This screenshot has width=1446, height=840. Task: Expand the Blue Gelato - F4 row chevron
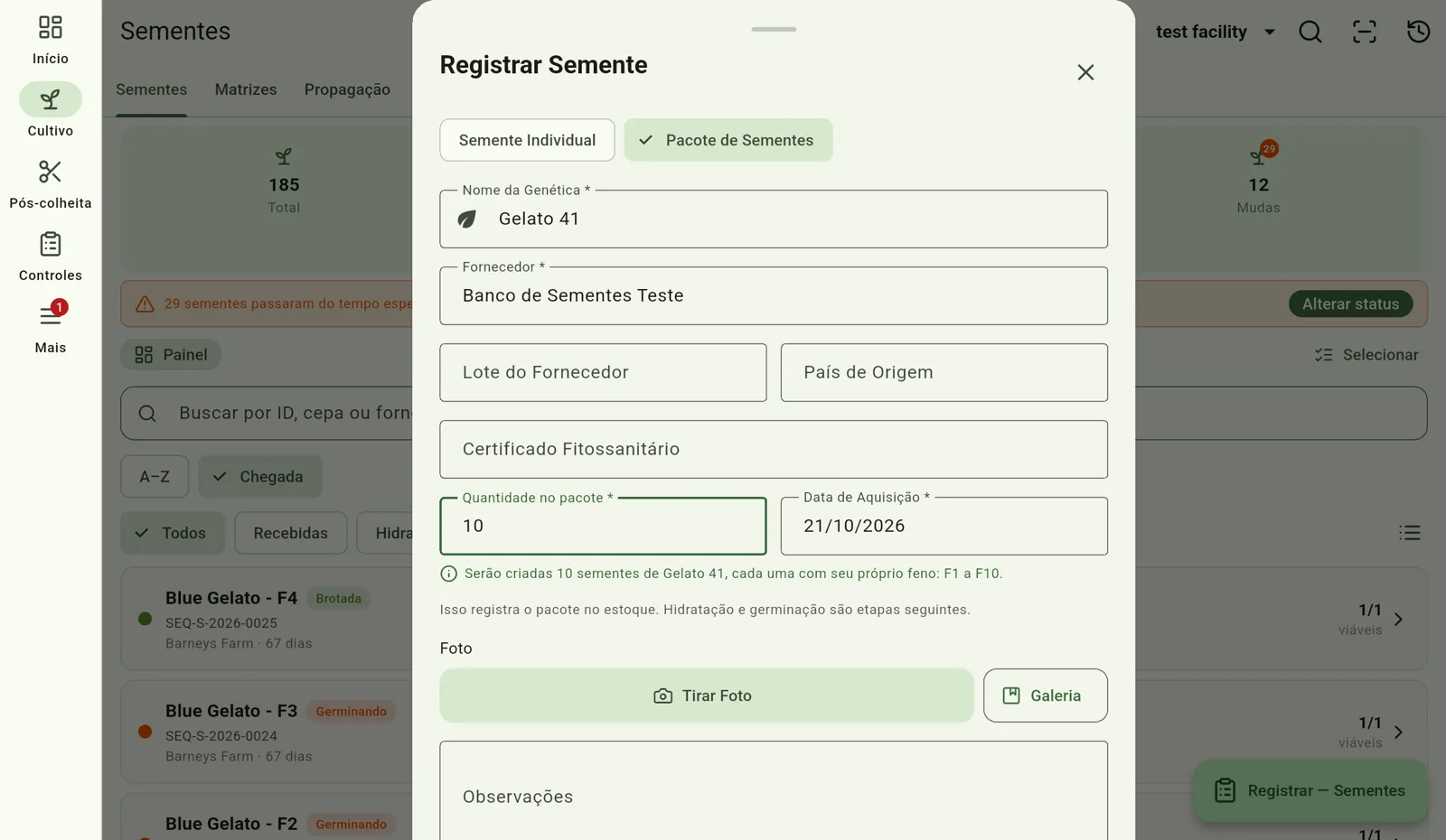coord(1398,620)
